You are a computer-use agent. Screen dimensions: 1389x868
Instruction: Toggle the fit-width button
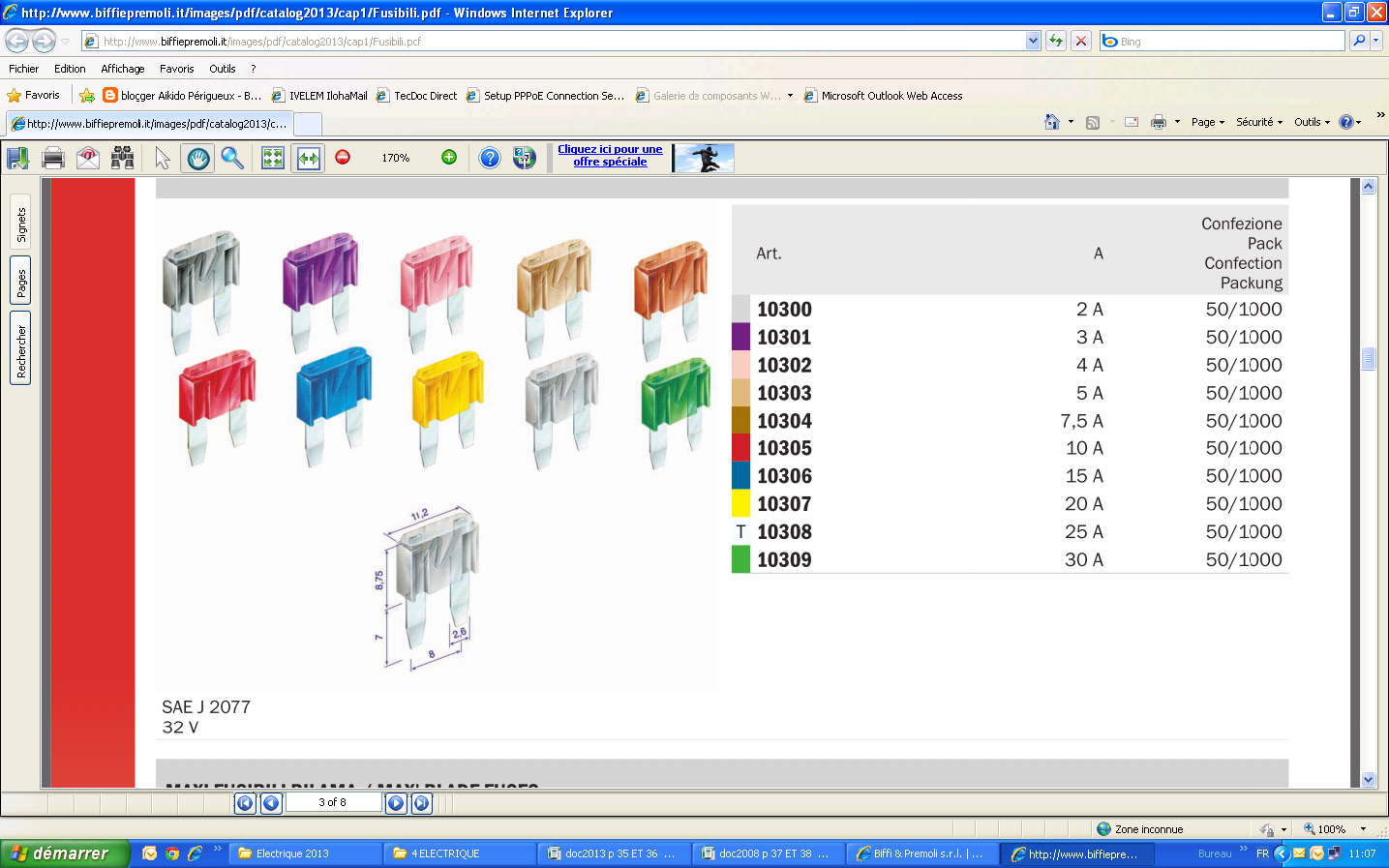[x=309, y=158]
